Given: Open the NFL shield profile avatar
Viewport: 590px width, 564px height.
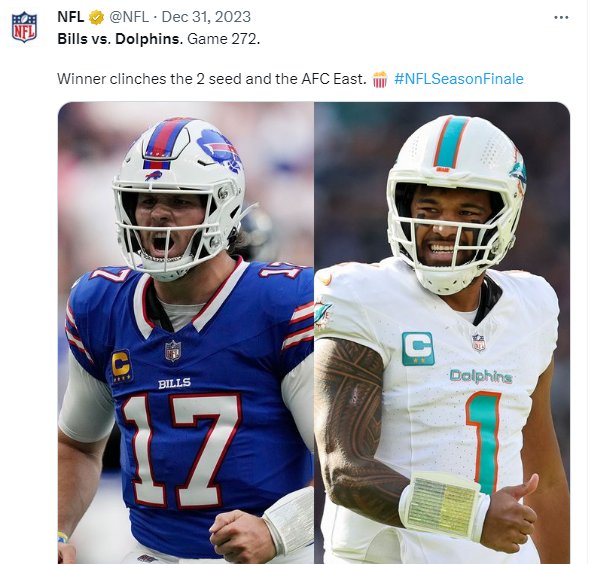Looking at the screenshot, I should pos(24,27).
